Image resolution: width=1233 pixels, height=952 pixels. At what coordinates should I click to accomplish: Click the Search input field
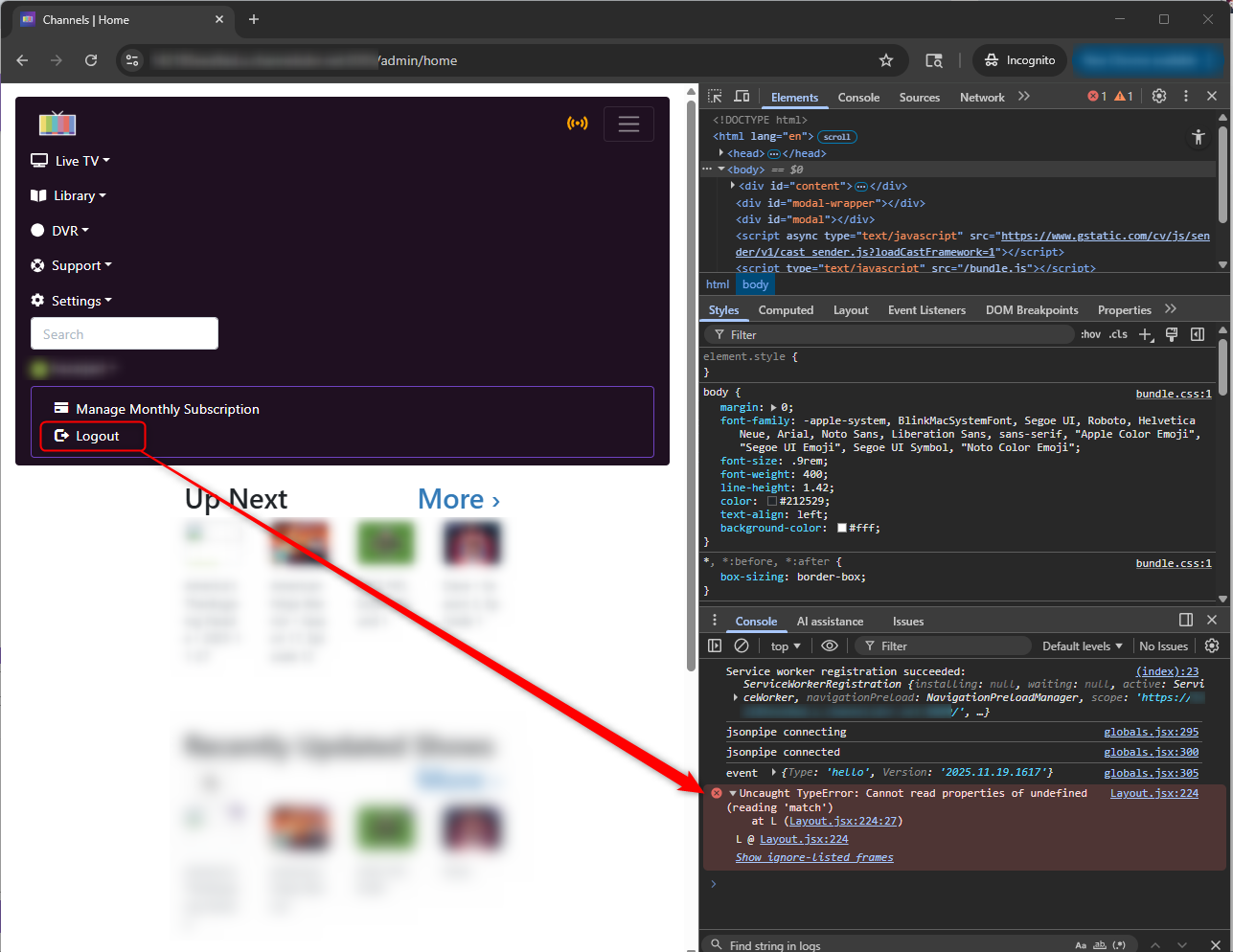click(x=125, y=334)
